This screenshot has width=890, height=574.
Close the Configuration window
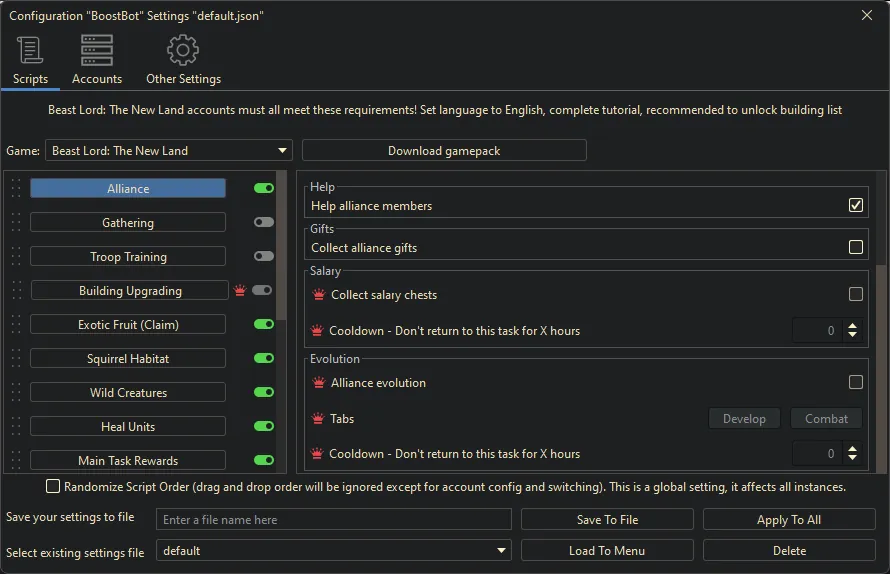tap(867, 15)
